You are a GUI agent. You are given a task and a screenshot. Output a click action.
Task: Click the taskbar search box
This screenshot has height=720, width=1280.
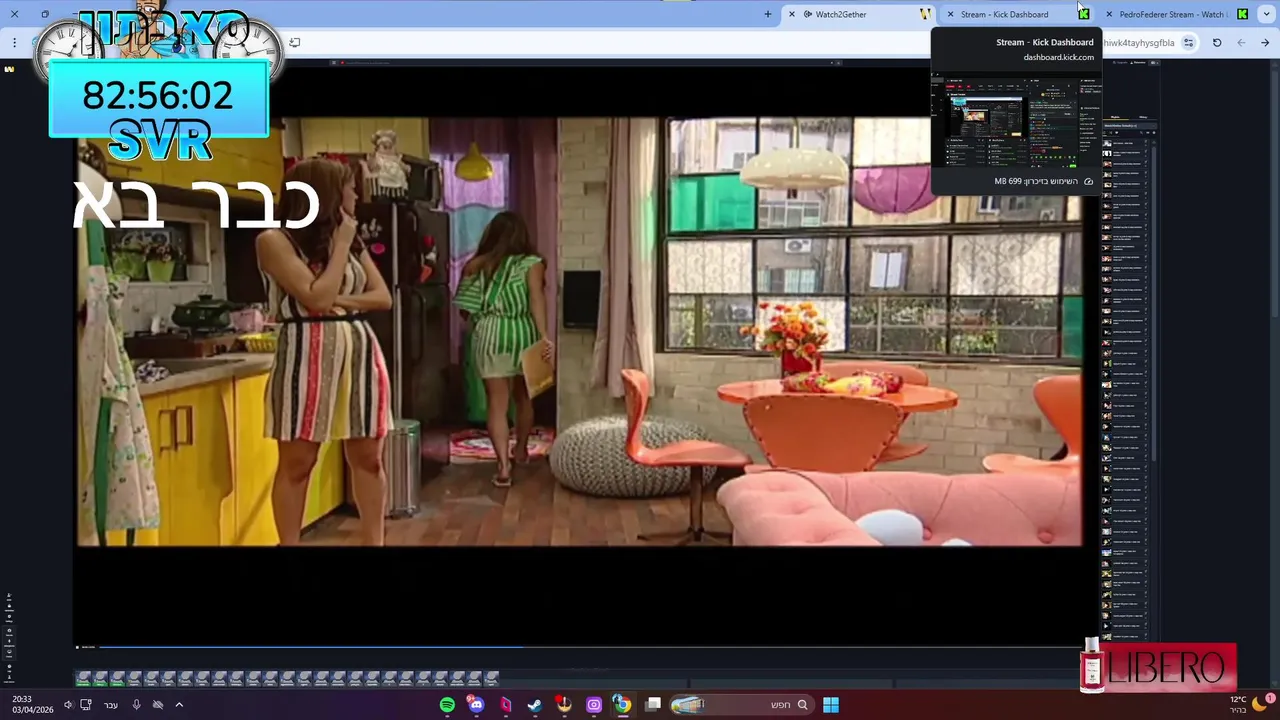pos(740,705)
